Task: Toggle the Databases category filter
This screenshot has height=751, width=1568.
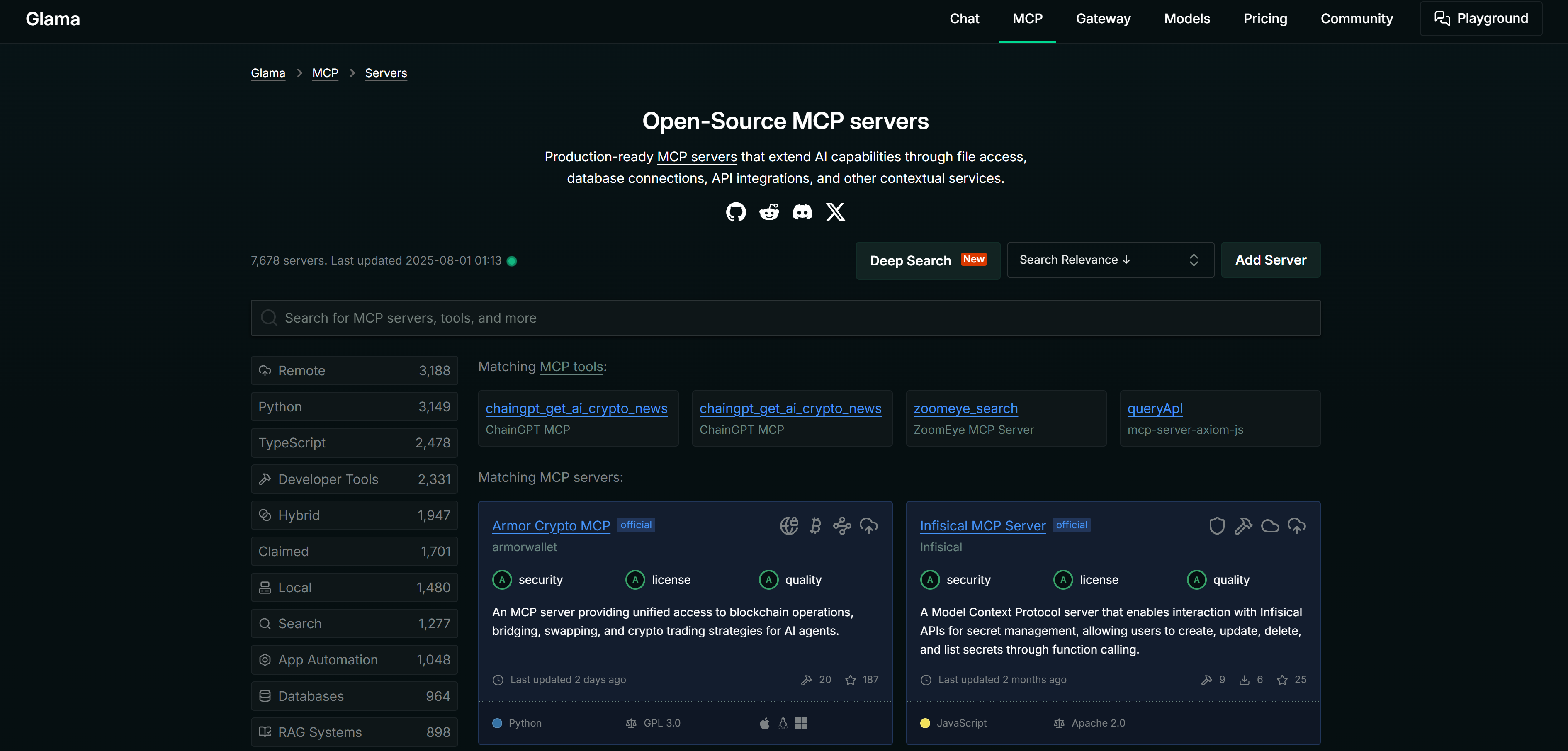Action: [354, 695]
